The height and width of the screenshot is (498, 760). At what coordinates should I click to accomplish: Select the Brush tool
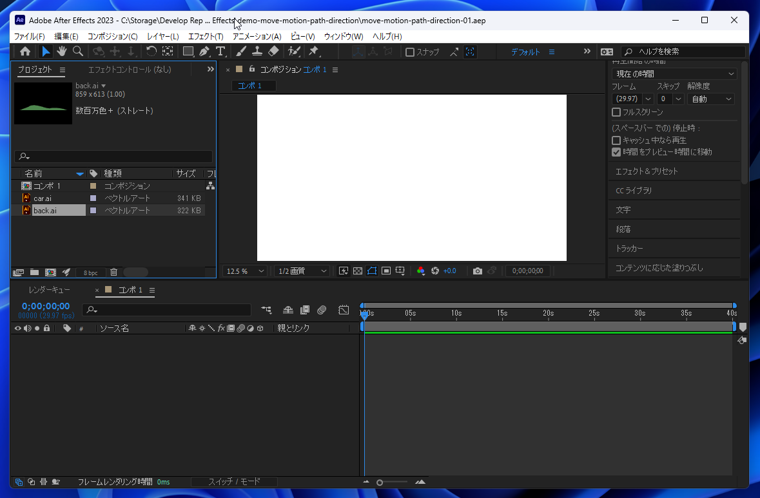point(241,51)
